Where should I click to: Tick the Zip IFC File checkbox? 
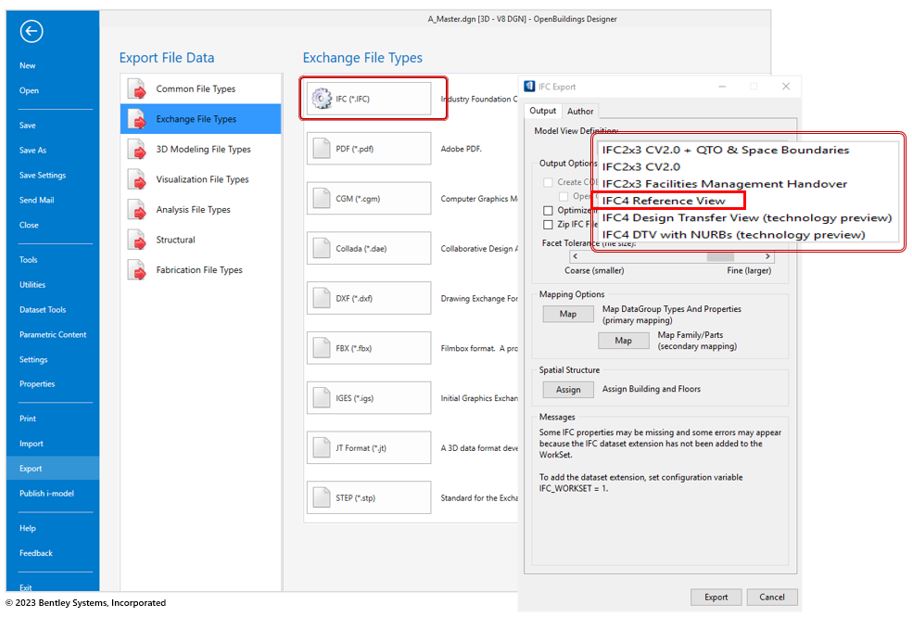pyautogui.click(x=548, y=225)
